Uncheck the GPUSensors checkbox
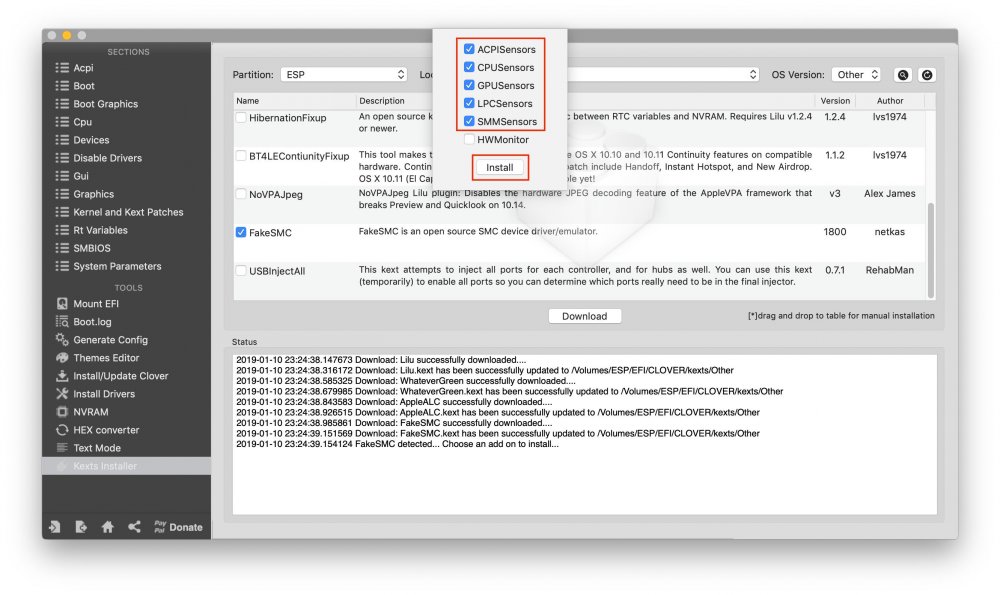1000x595 pixels. tap(469, 85)
